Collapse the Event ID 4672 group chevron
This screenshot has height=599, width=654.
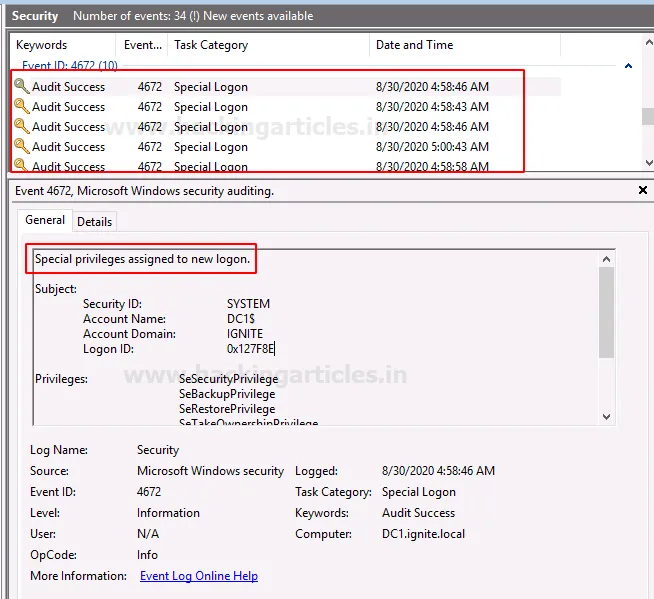[x=628, y=66]
